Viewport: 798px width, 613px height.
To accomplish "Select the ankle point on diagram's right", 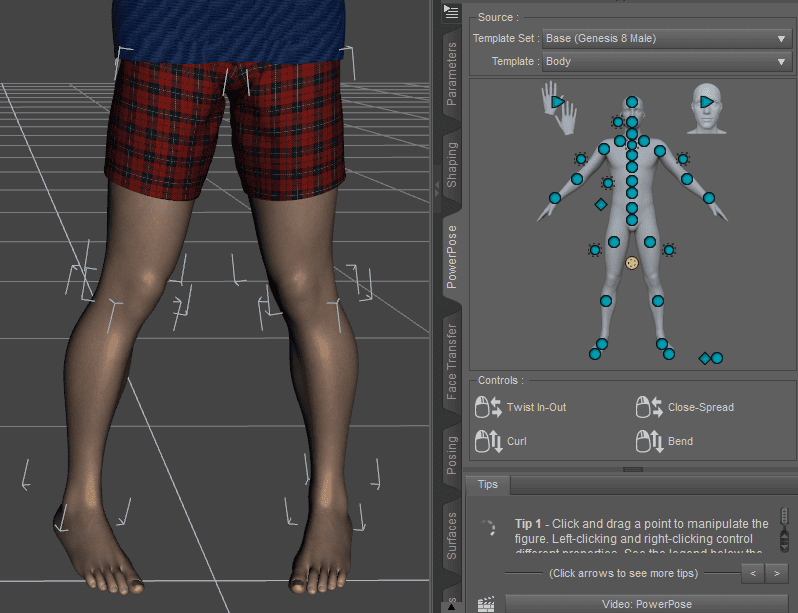I will point(662,344).
